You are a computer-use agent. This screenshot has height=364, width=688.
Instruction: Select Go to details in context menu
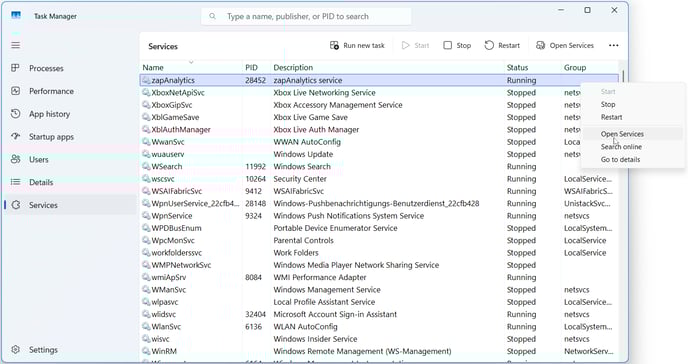point(620,160)
